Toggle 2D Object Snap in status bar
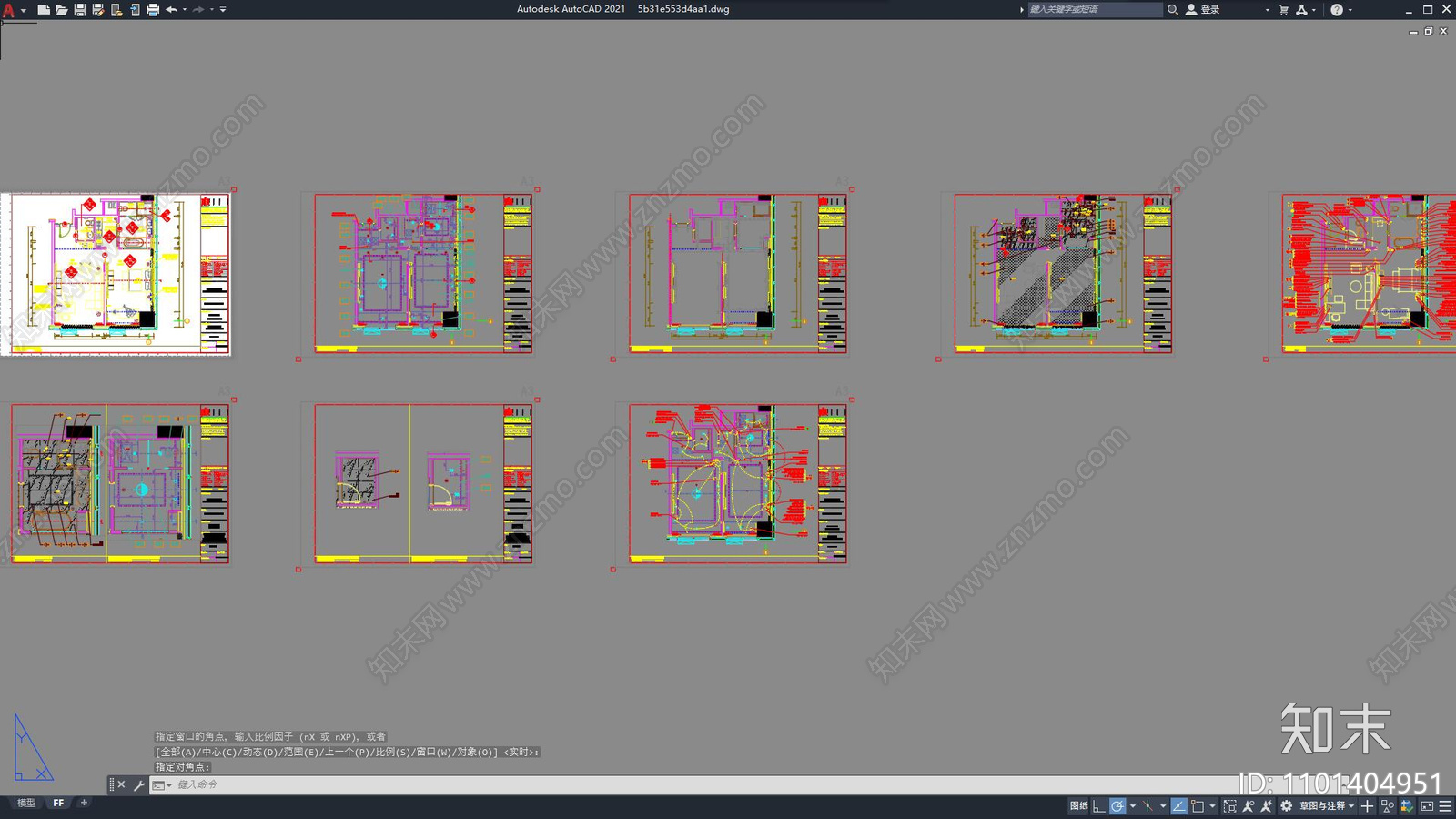The height and width of the screenshot is (819, 1456). coord(1198,805)
